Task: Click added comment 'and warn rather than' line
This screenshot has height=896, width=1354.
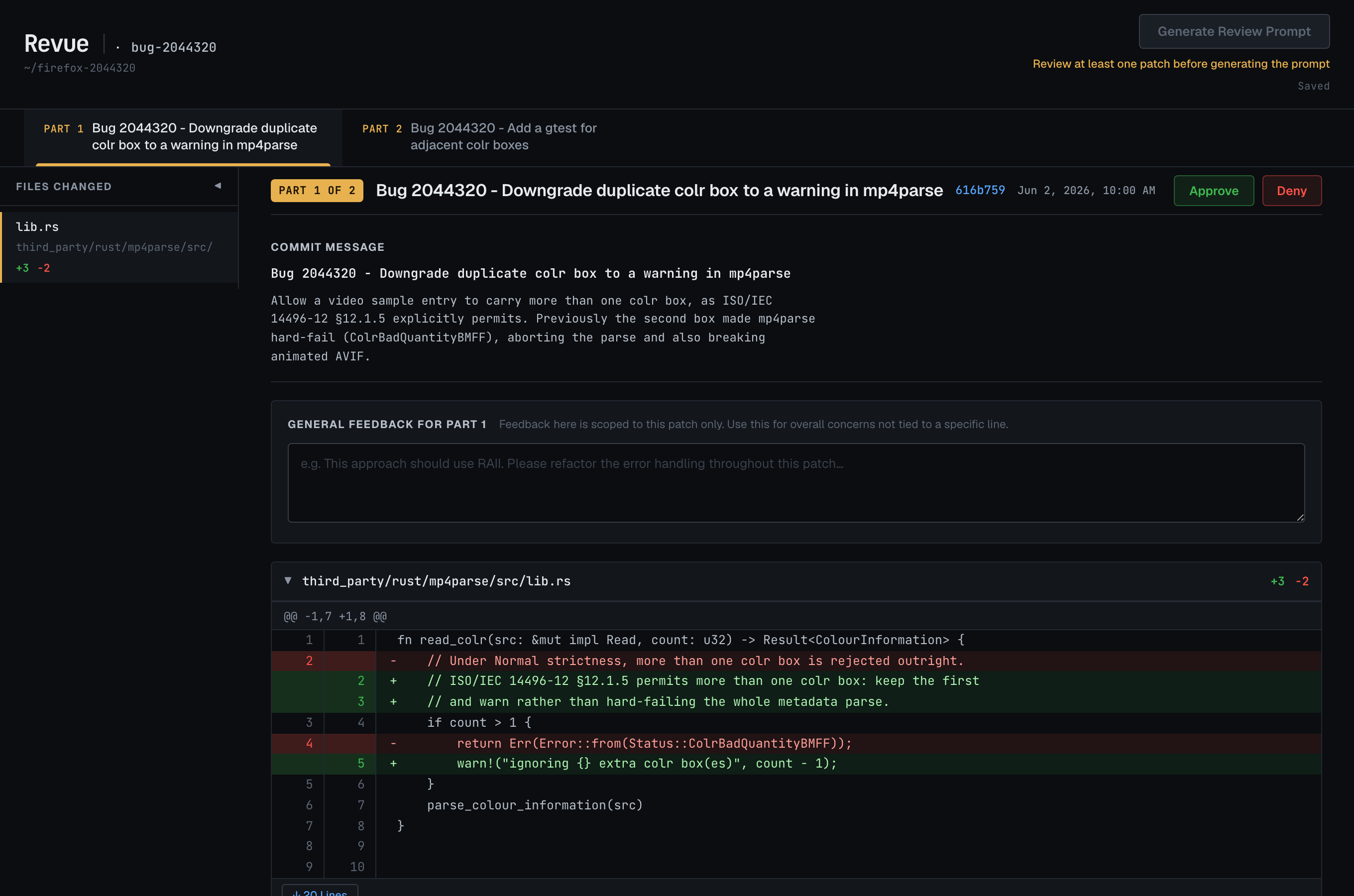Action: (x=796, y=702)
